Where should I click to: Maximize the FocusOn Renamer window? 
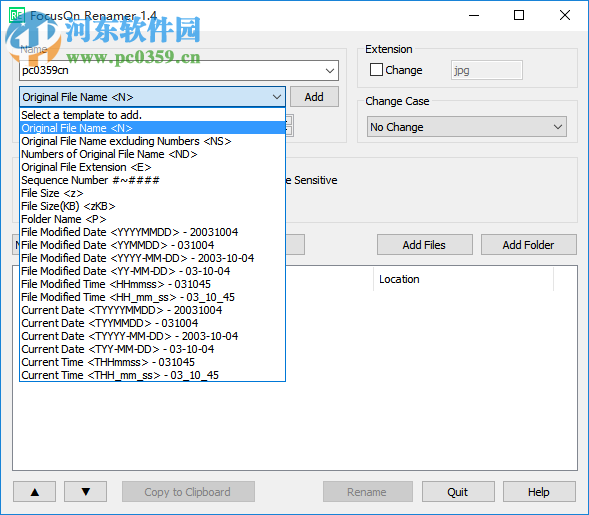point(519,15)
